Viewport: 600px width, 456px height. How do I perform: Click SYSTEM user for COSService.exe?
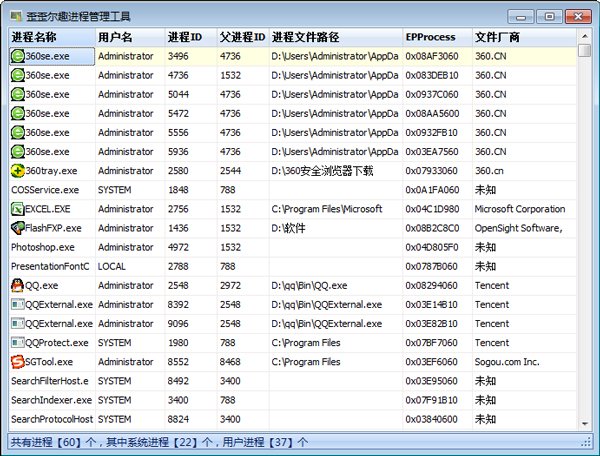click(115, 190)
